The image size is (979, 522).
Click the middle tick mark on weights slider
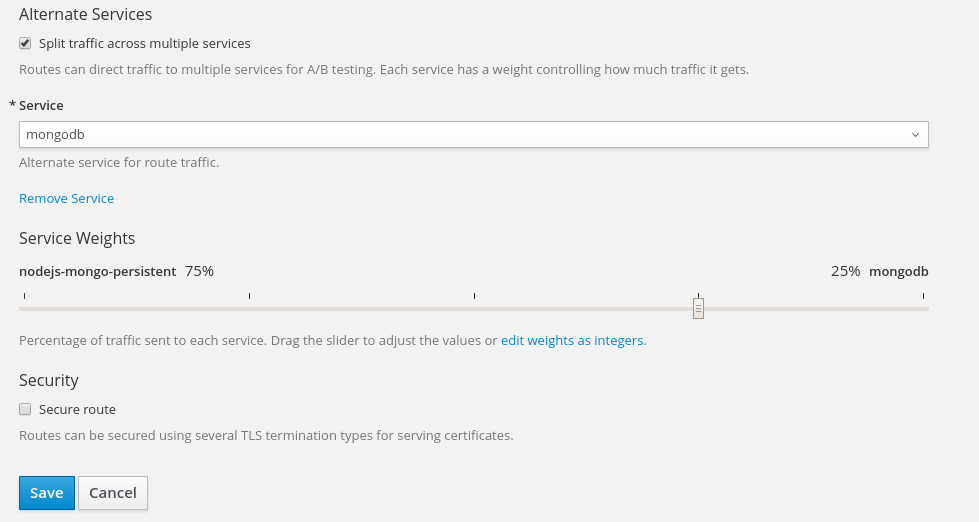tap(474, 296)
